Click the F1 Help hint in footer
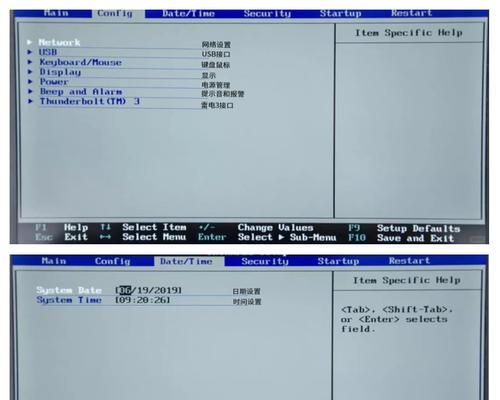Viewport: 500px width, 400px height. [61, 227]
